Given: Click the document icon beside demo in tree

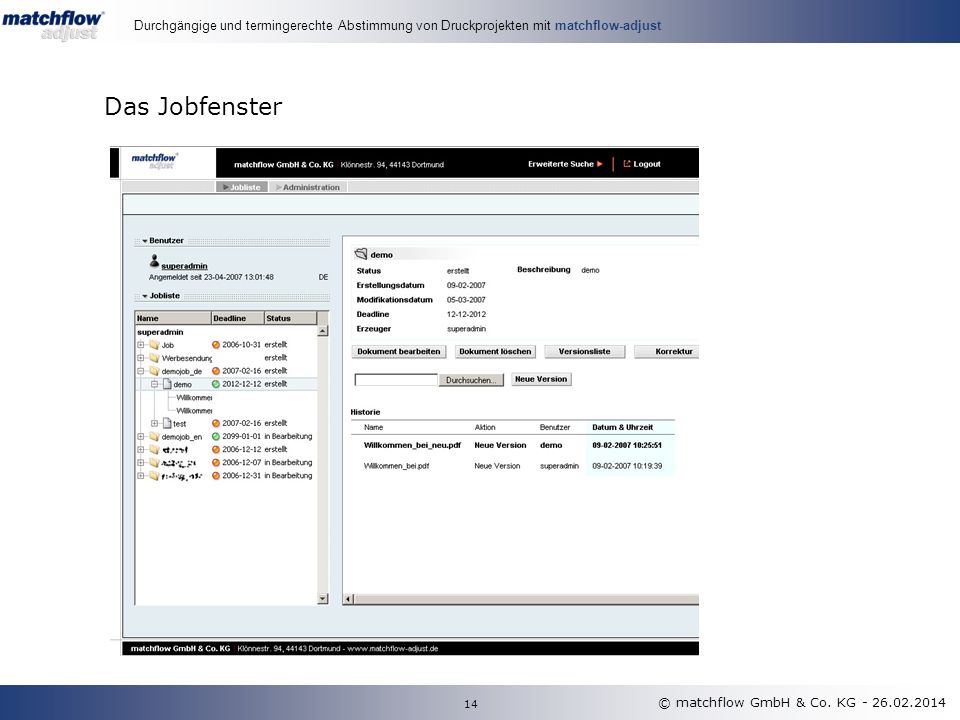Looking at the screenshot, I should (x=167, y=384).
